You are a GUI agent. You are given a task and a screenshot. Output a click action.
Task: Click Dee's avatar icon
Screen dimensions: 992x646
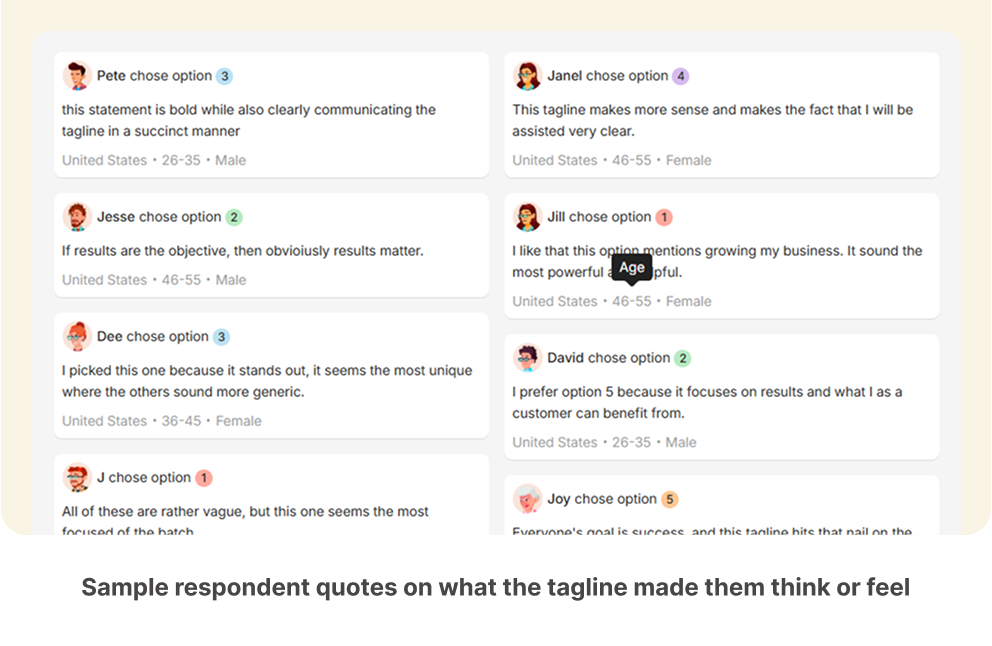tap(77, 337)
